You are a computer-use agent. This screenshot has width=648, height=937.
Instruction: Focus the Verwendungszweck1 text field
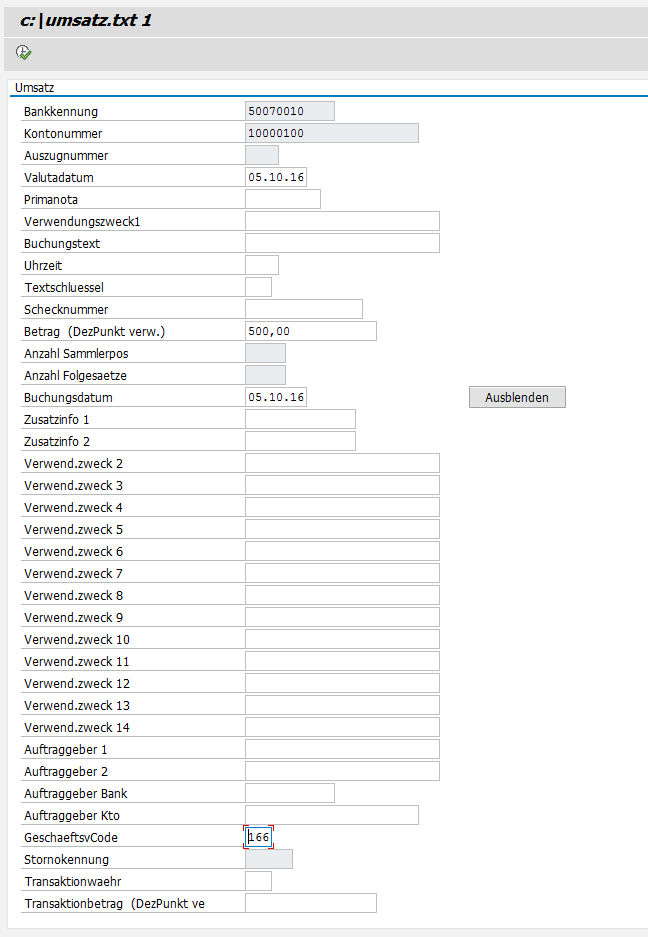tap(342, 221)
